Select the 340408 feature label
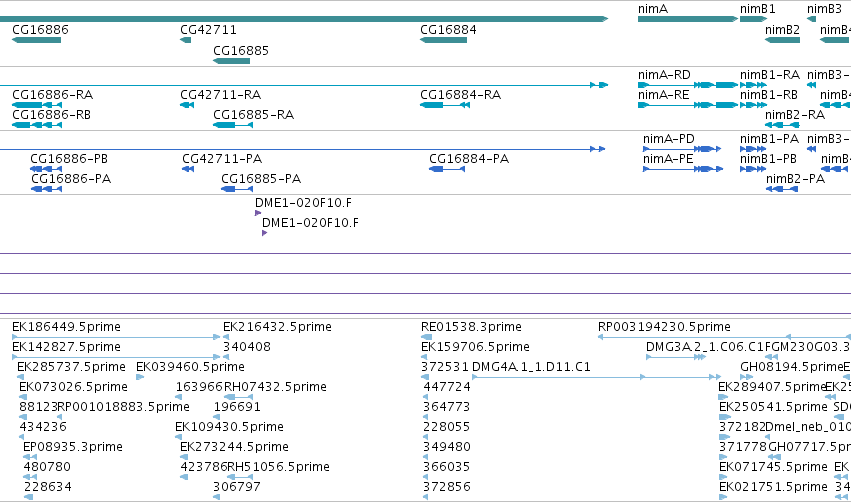 [x=247, y=347]
